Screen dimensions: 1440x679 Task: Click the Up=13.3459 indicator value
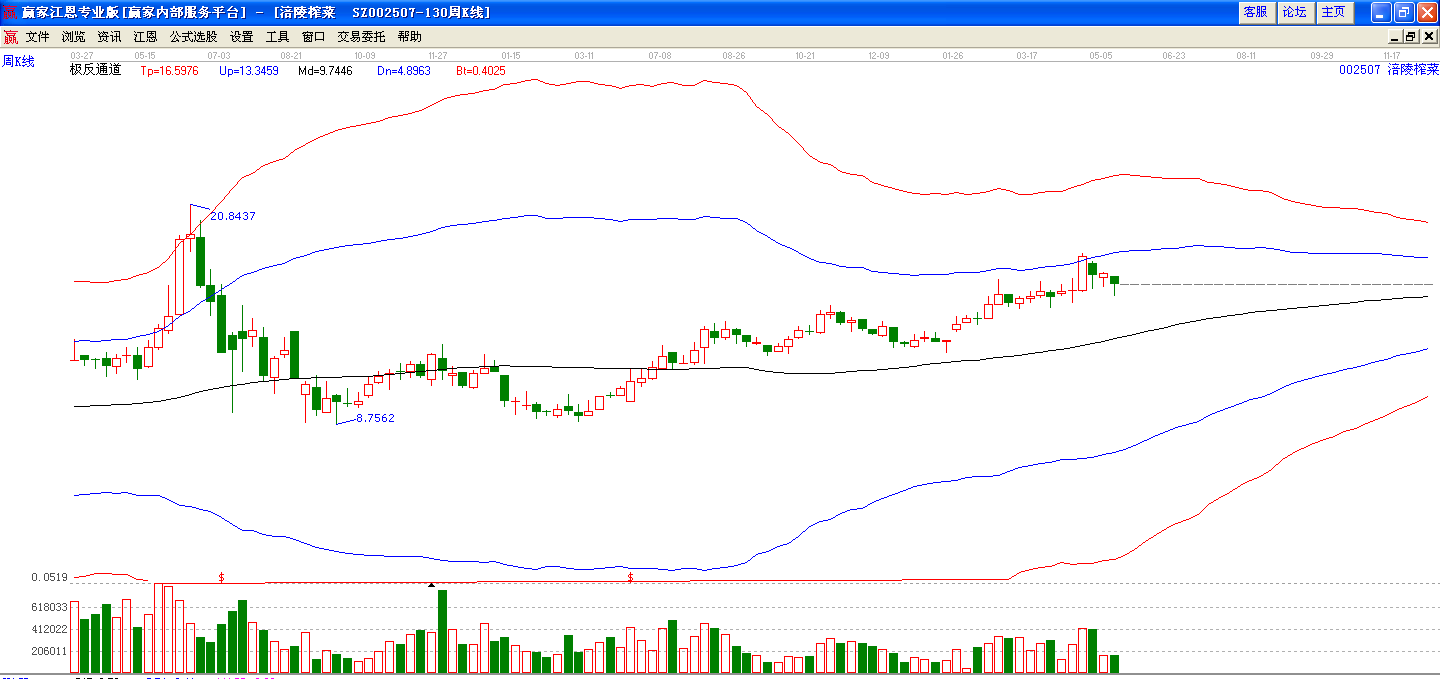click(248, 71)
